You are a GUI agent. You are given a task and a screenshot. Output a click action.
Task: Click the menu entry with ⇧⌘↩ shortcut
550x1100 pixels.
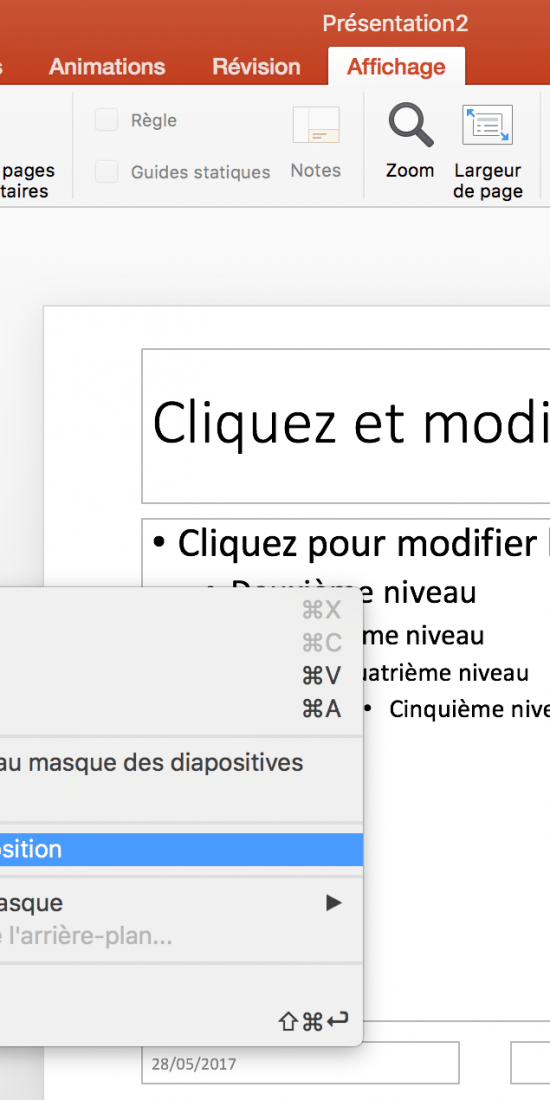pos(181,1021)
